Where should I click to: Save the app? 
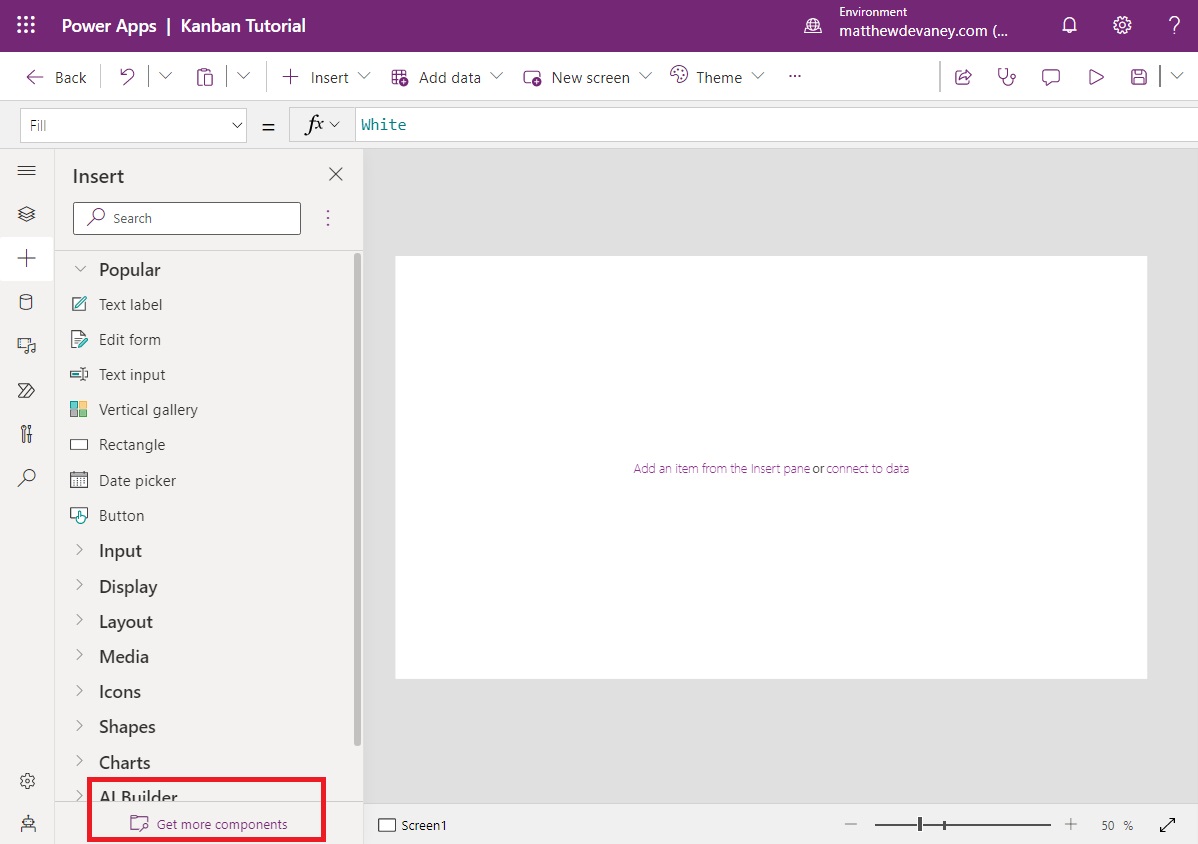(x=1138, y=76)
